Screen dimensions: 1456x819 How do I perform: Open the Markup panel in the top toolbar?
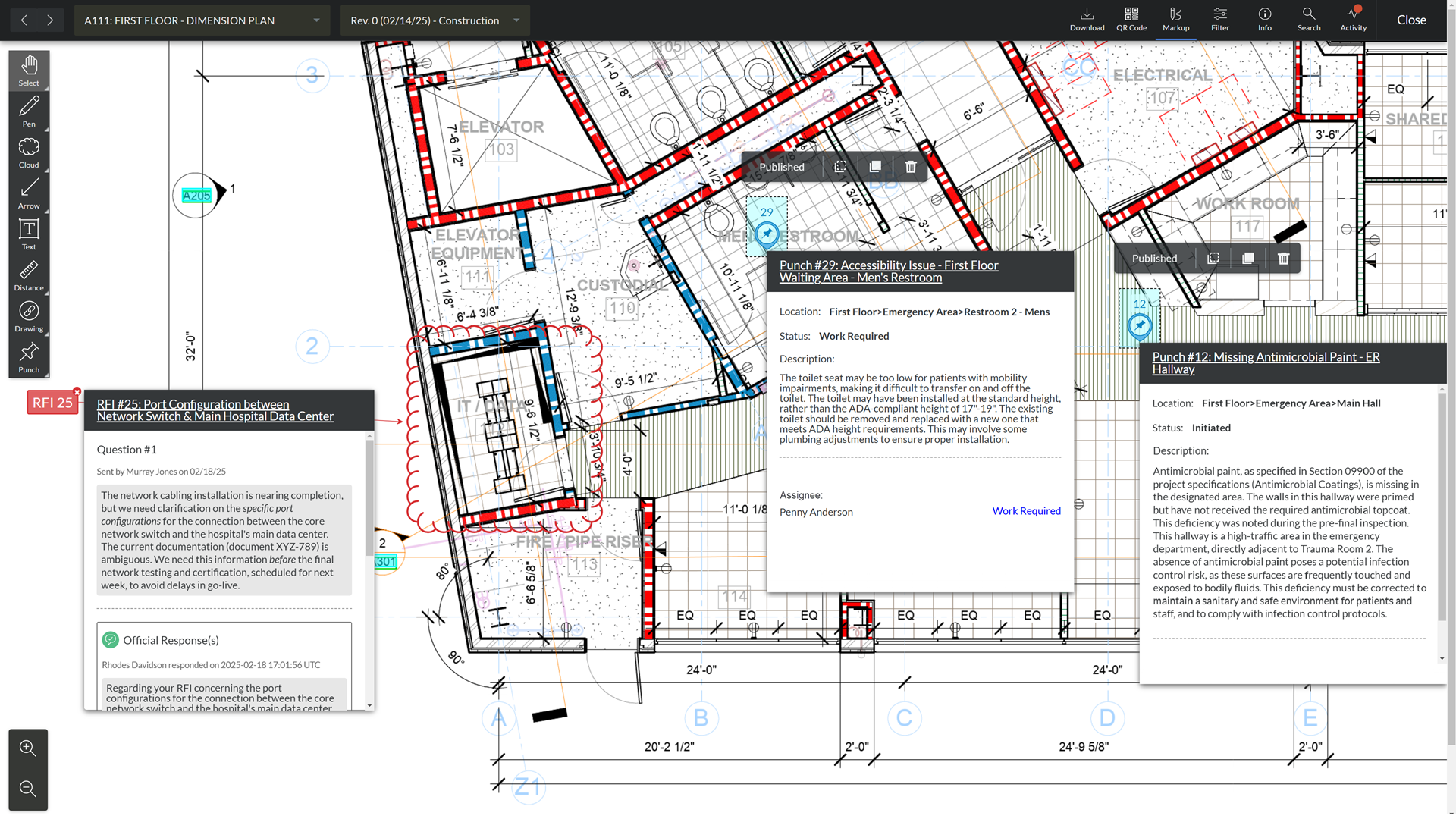(x=1175, y=18)
